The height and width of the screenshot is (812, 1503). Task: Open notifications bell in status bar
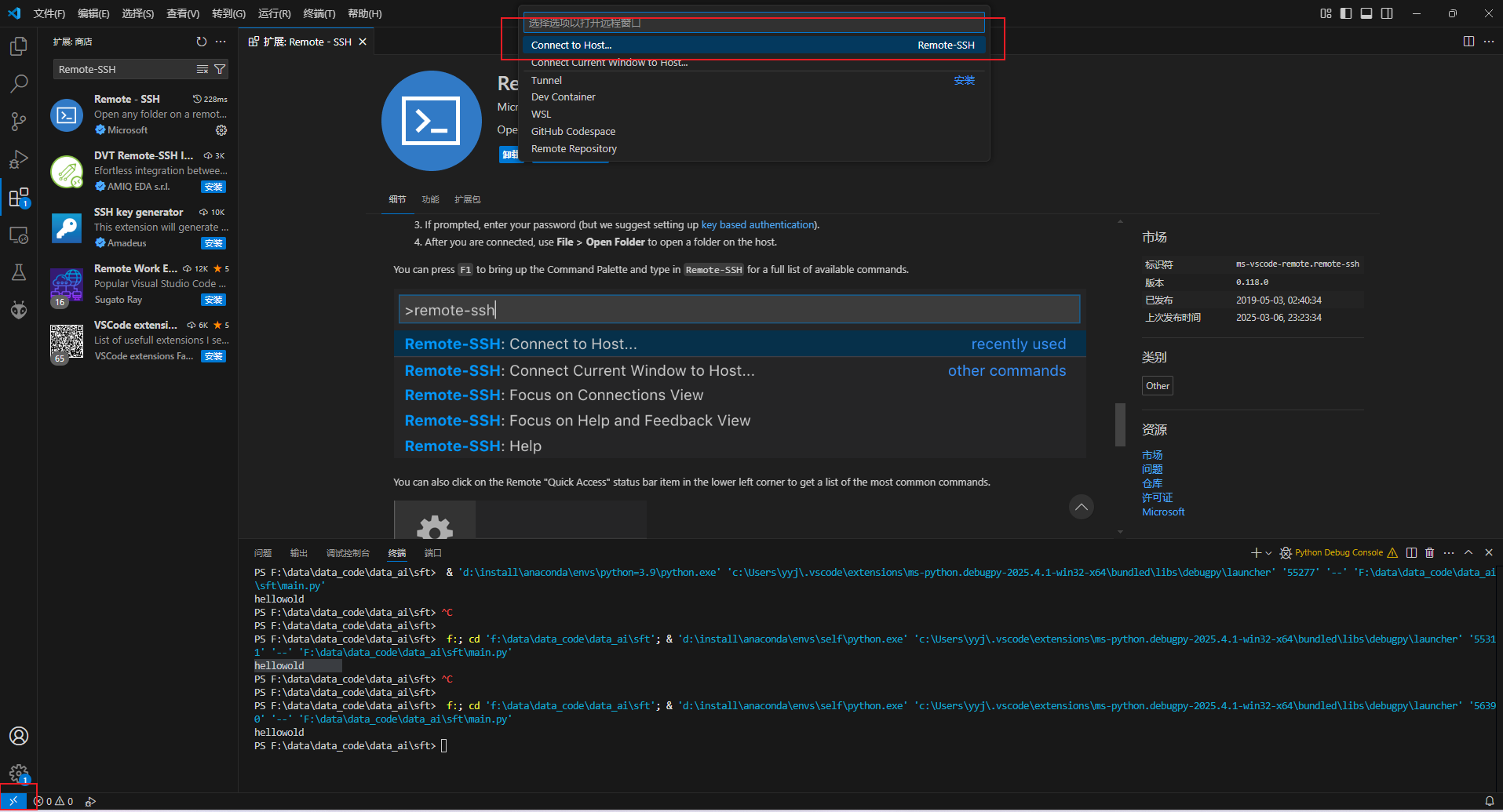point(1489,801)
